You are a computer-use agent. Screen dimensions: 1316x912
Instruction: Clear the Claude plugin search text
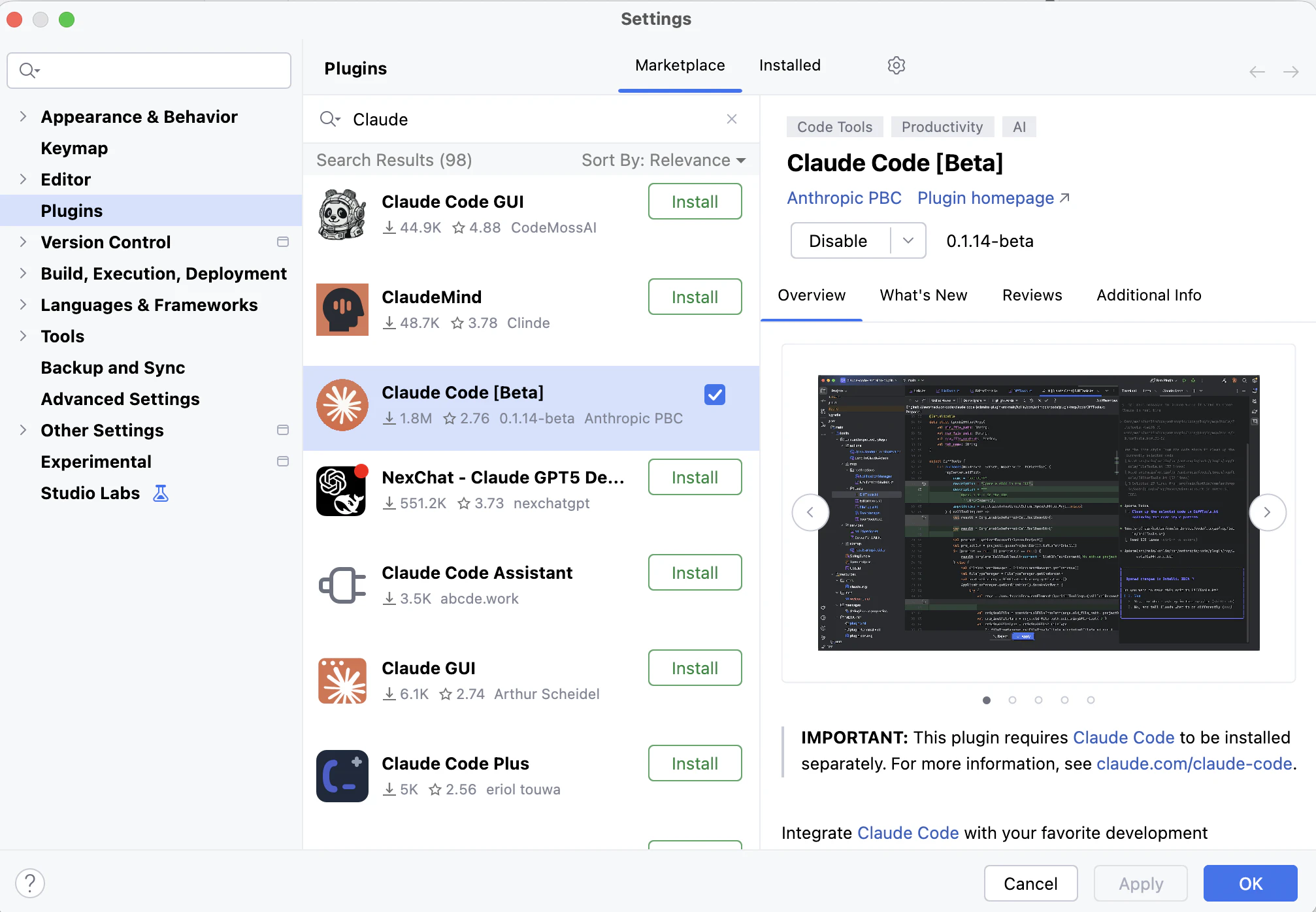(732, 119)
